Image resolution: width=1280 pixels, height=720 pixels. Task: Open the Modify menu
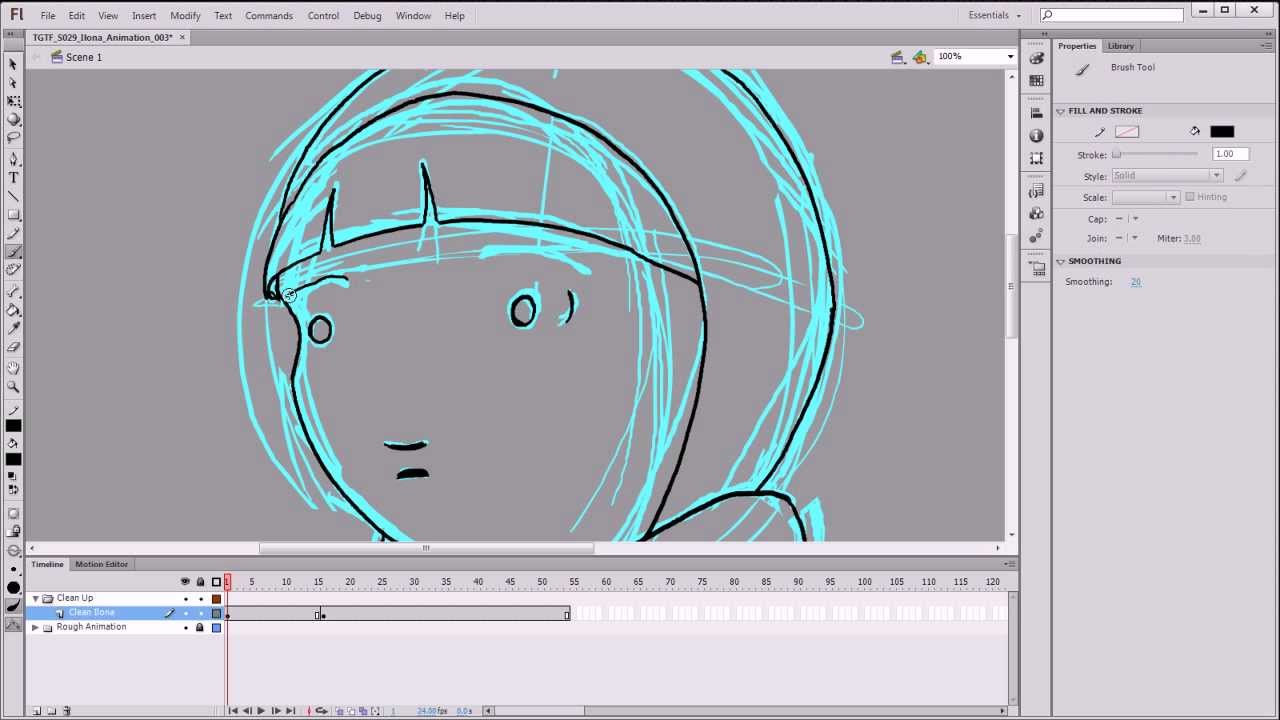click(185, 16)
